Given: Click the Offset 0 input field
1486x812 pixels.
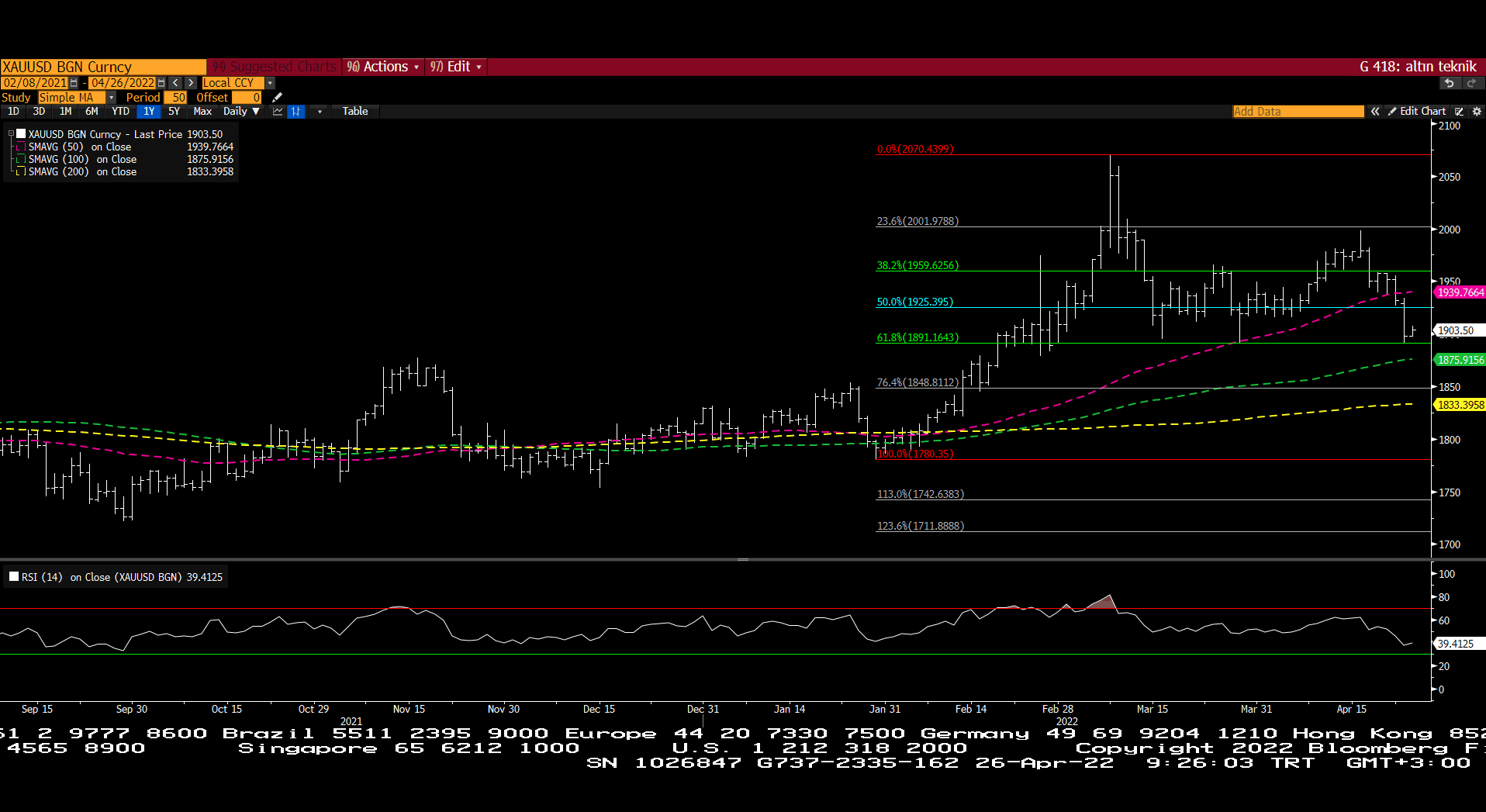Looking at the screenshot, I should (247, 98).
